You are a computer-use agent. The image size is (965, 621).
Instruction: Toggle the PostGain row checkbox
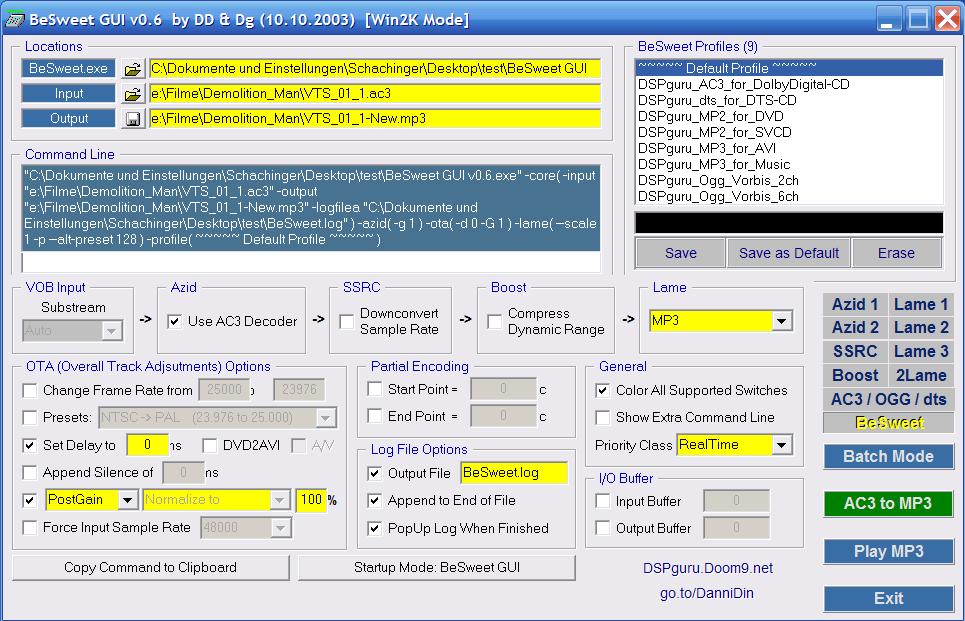pyautogui.click(x=29, y=500)
